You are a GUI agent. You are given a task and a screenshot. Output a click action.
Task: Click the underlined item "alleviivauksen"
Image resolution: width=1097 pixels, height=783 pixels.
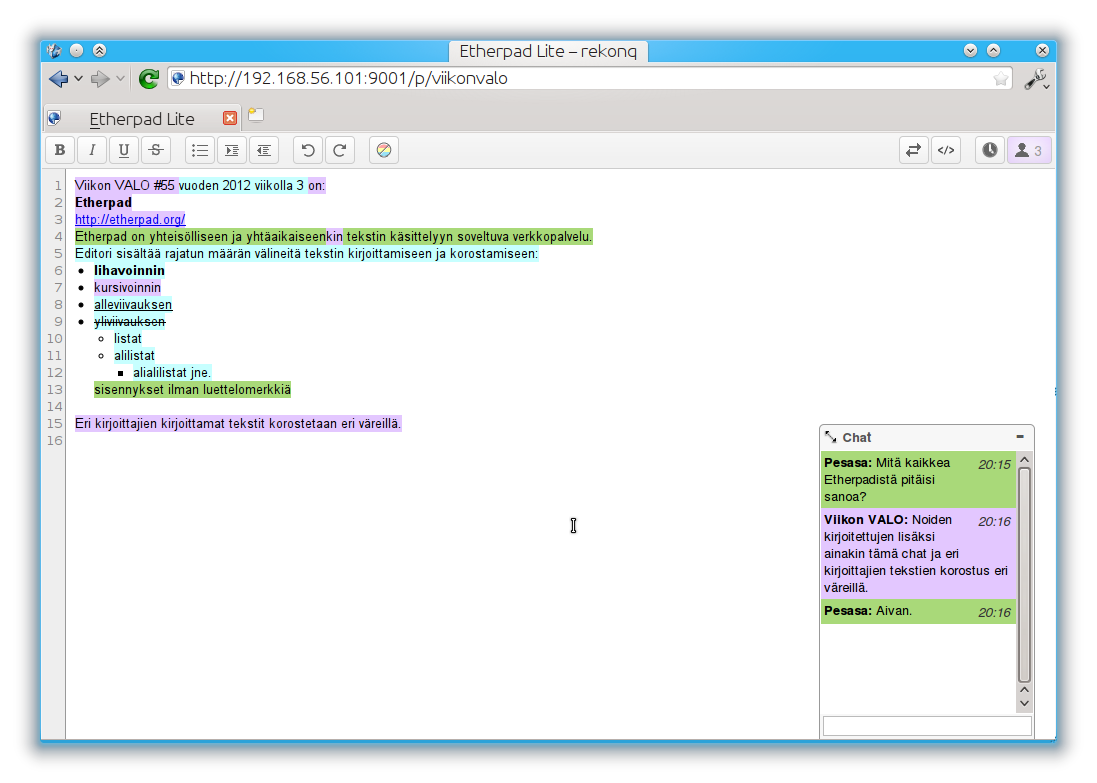133,305
